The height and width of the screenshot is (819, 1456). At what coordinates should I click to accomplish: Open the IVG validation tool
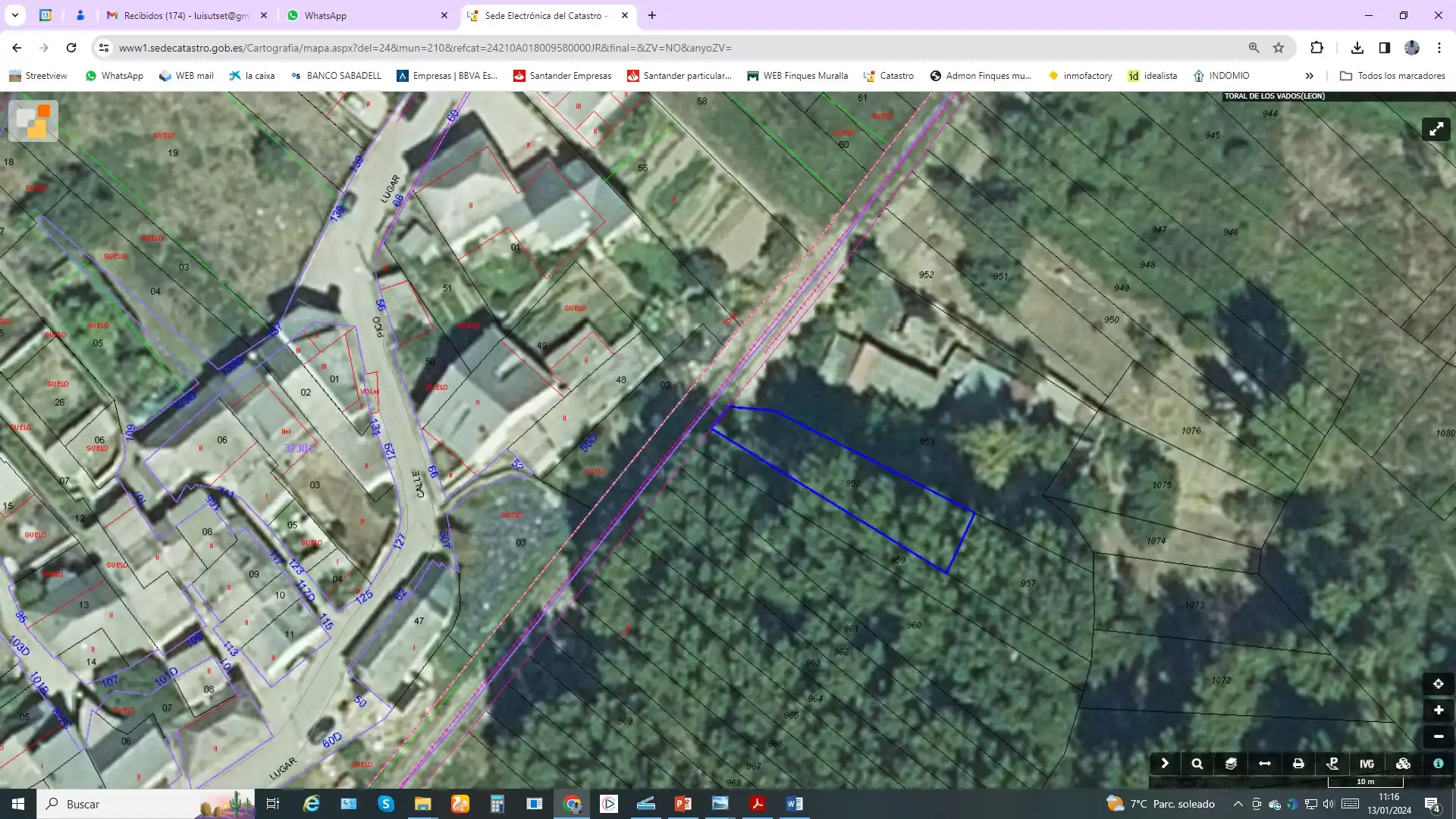pos(1367,764)
